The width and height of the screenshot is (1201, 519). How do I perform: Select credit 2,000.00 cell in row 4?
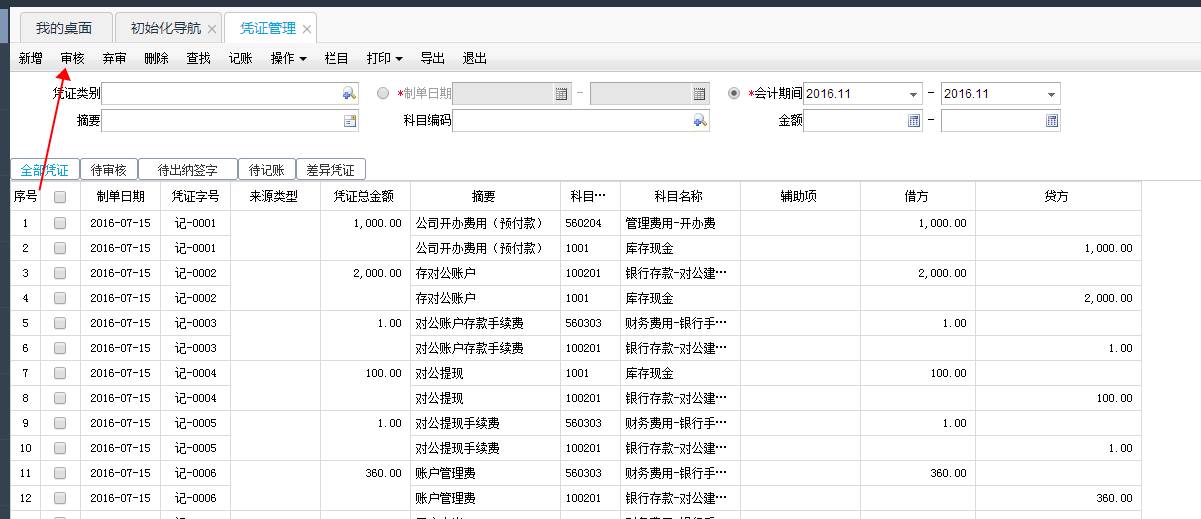tap(1058, 298)
